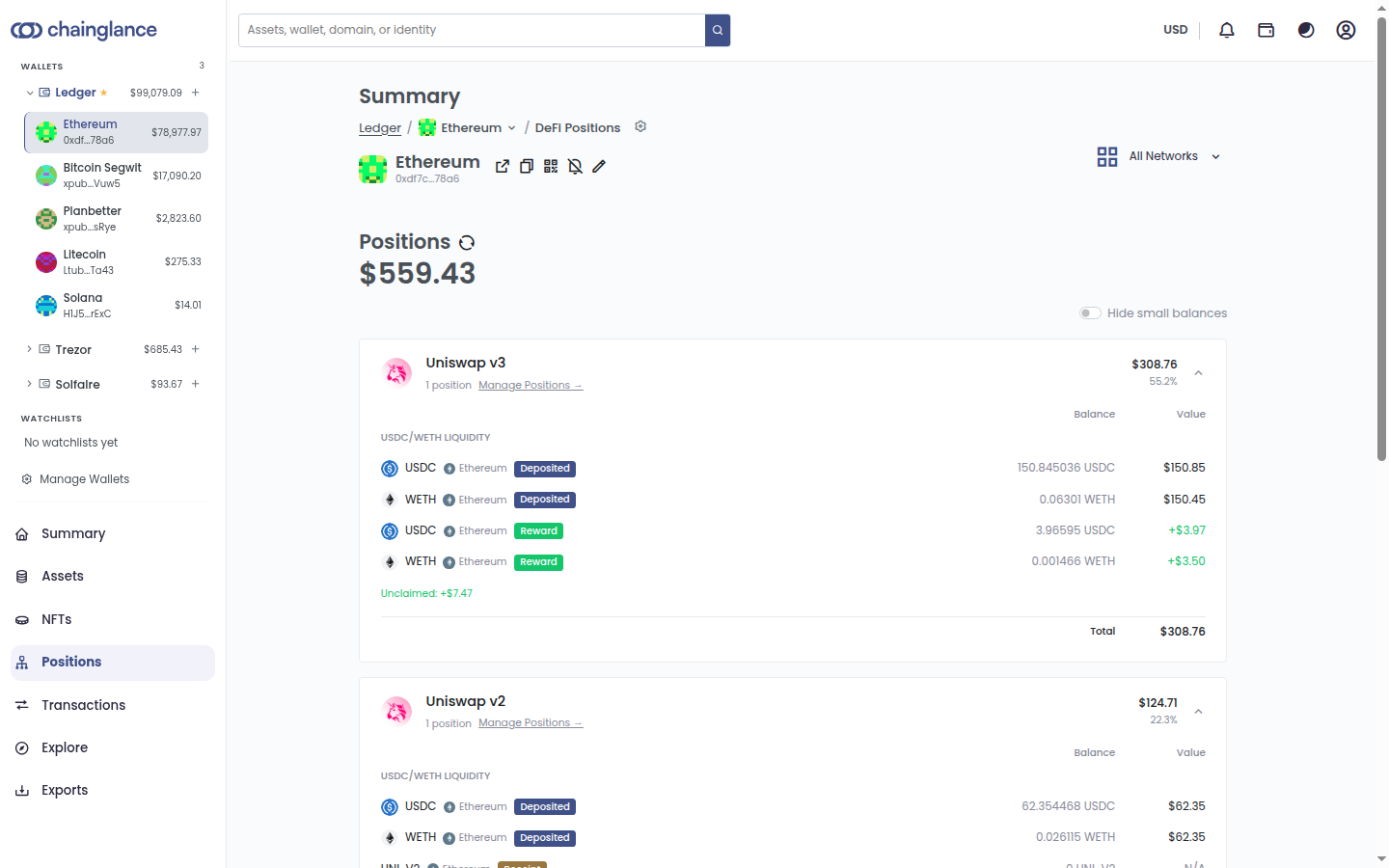
Task: Add account to Trezor with plus
Action: pyautogui.click(x=195, y=349)
